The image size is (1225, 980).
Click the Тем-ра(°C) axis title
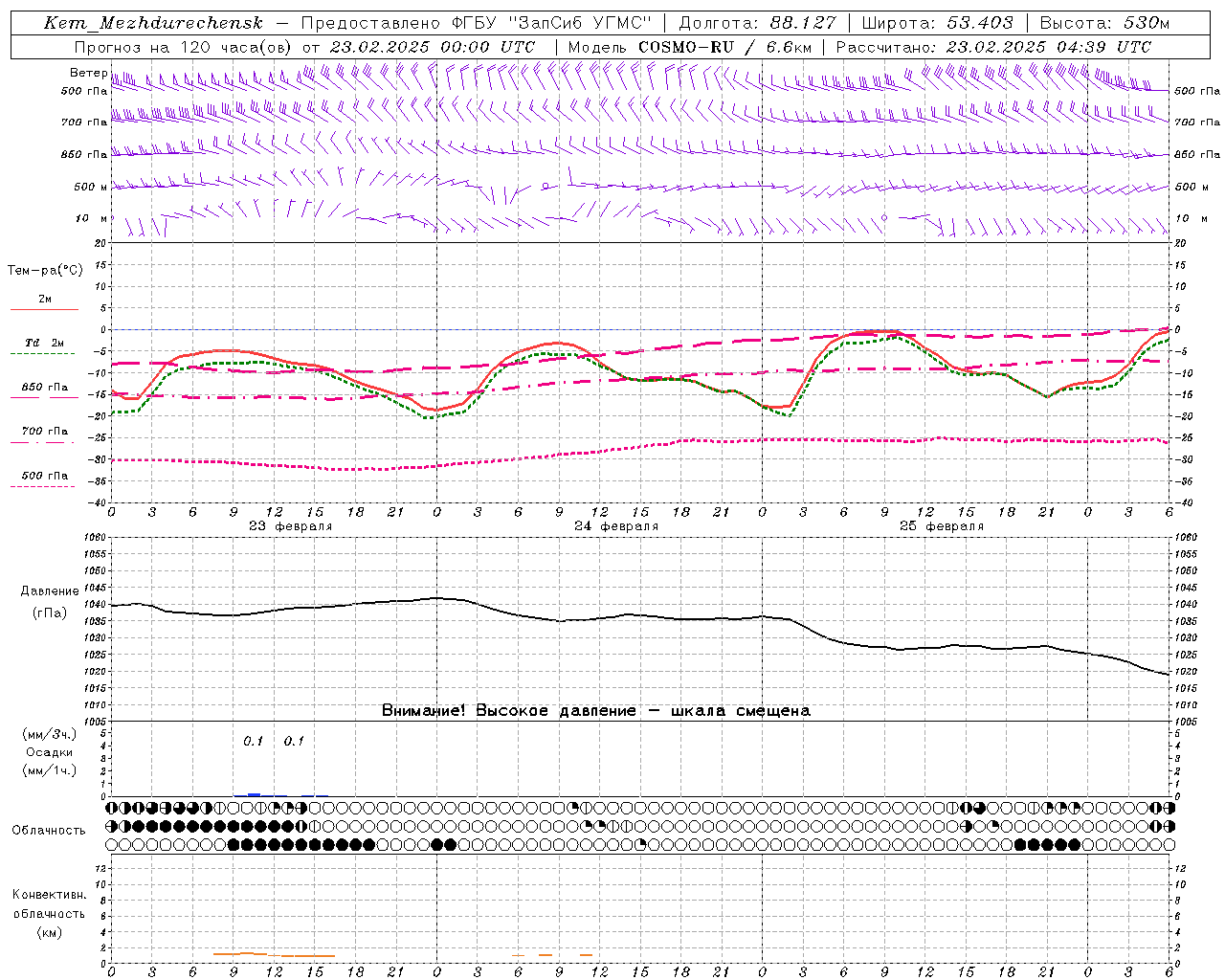45,271
